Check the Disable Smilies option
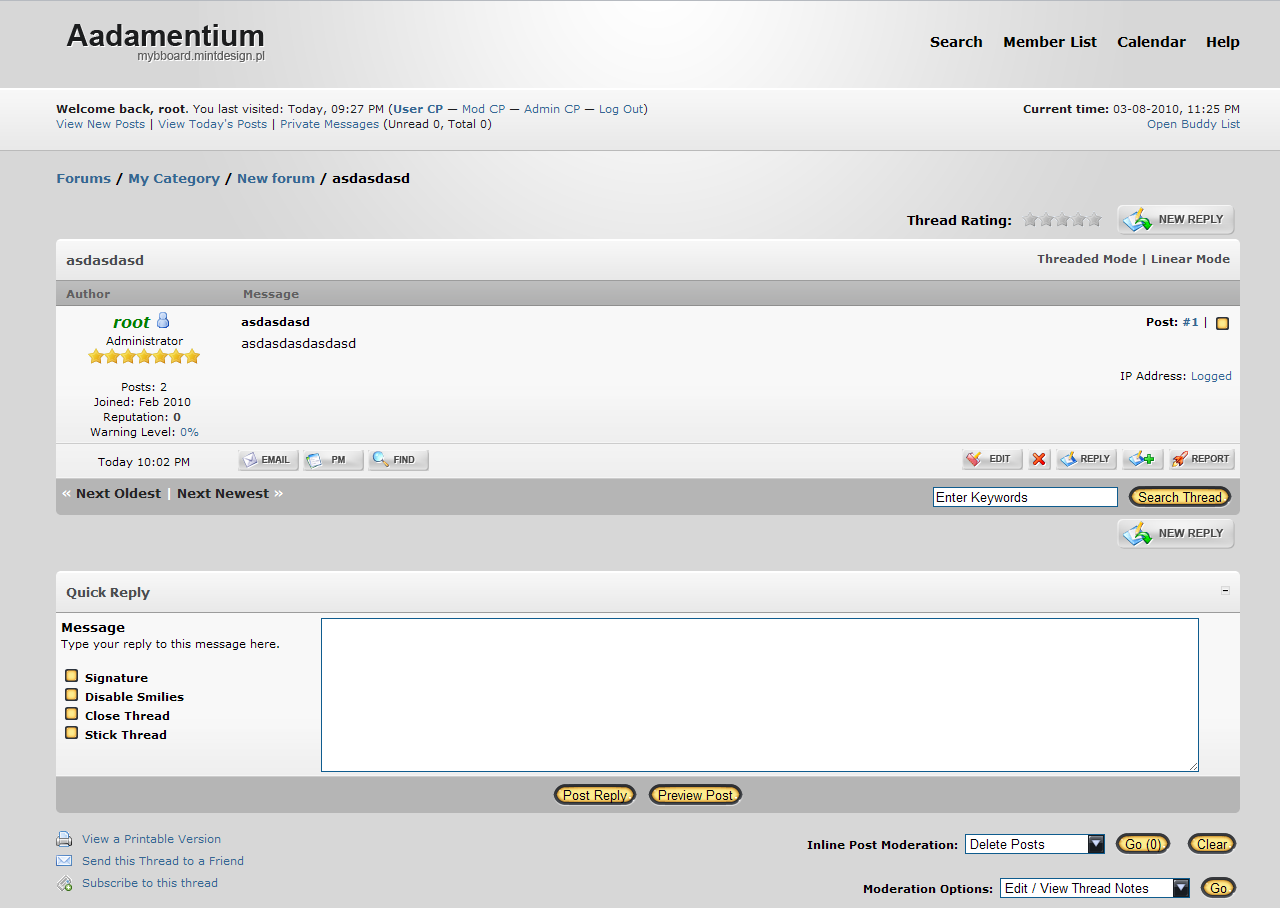Image resolution: width=1280 pixels, height=908 pixels. (x=72, y=695)
